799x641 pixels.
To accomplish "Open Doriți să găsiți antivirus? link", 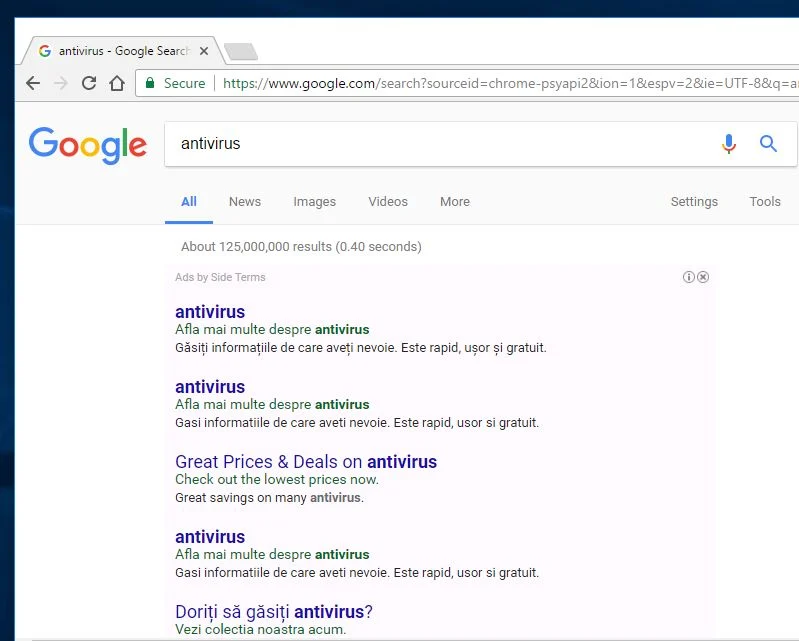I will [x=274, y=611].
